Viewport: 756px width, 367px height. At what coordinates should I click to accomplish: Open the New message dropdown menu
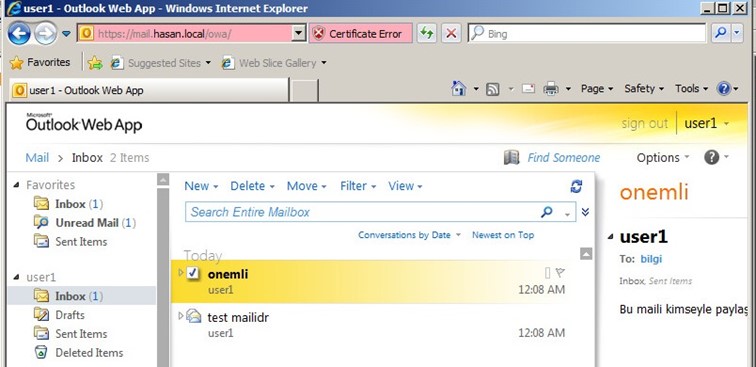coord(201,186)
